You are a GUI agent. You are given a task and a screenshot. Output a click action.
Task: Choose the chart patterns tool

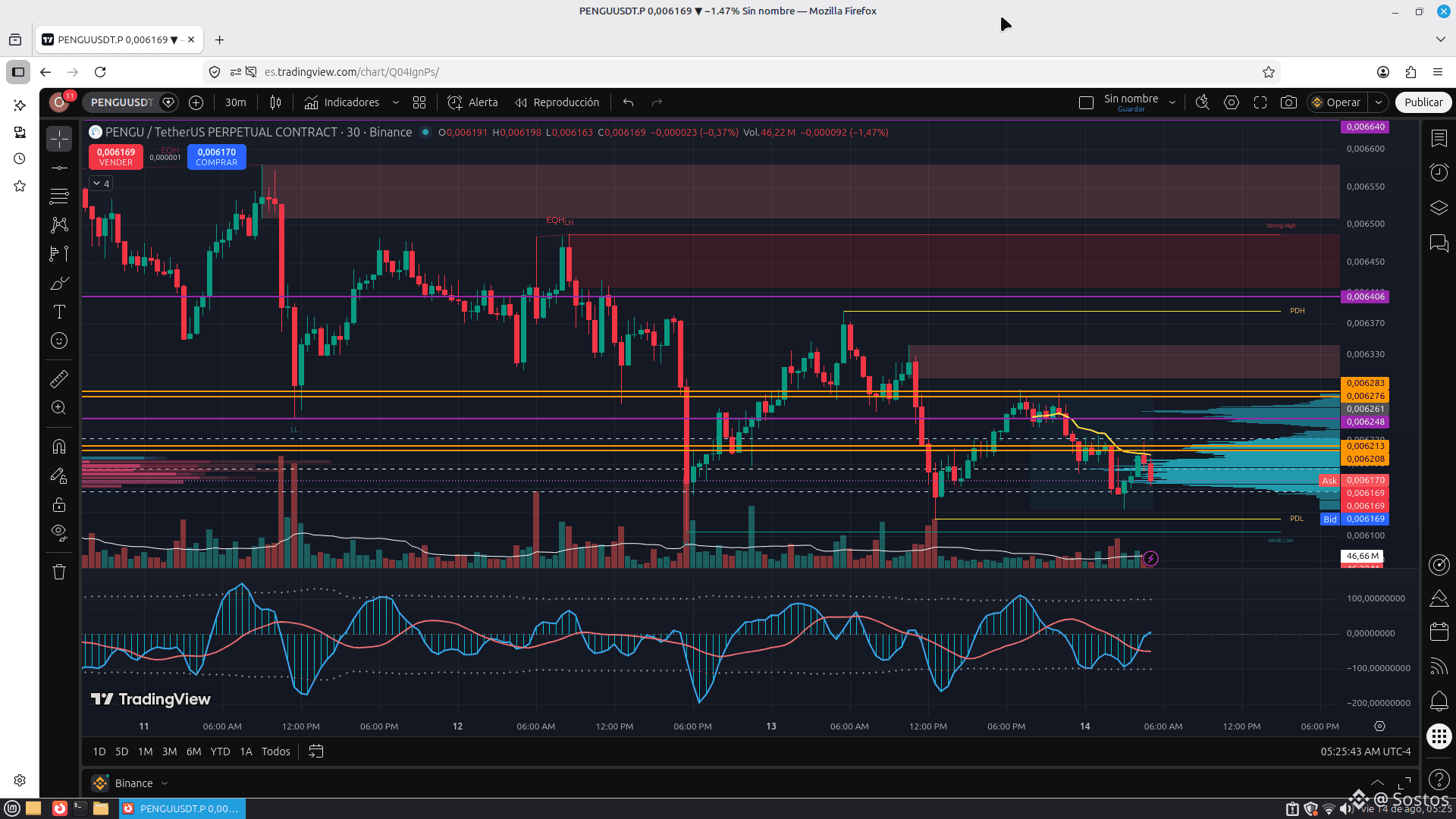coord(59,225)
